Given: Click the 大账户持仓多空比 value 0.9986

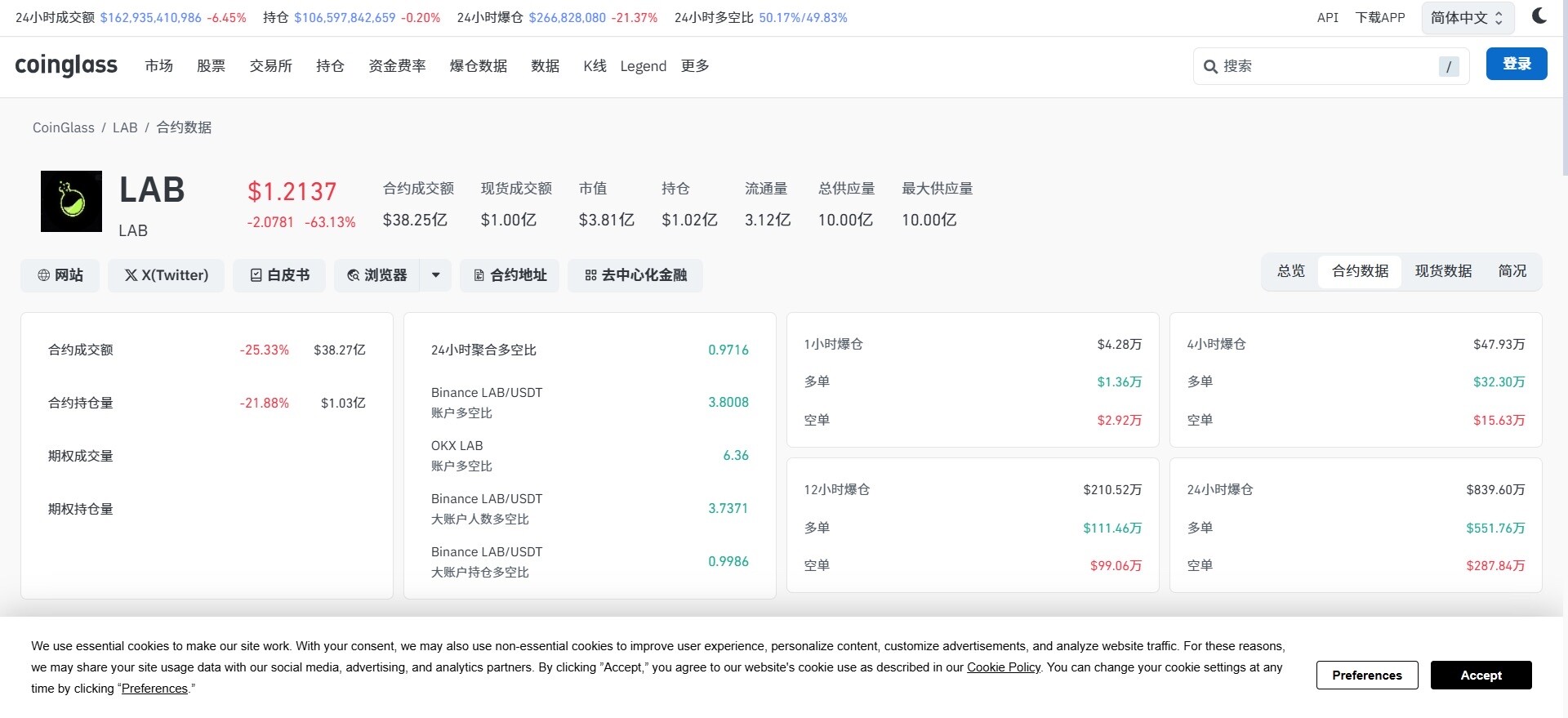Looking at the screenshot, I should tap(728, 561).
